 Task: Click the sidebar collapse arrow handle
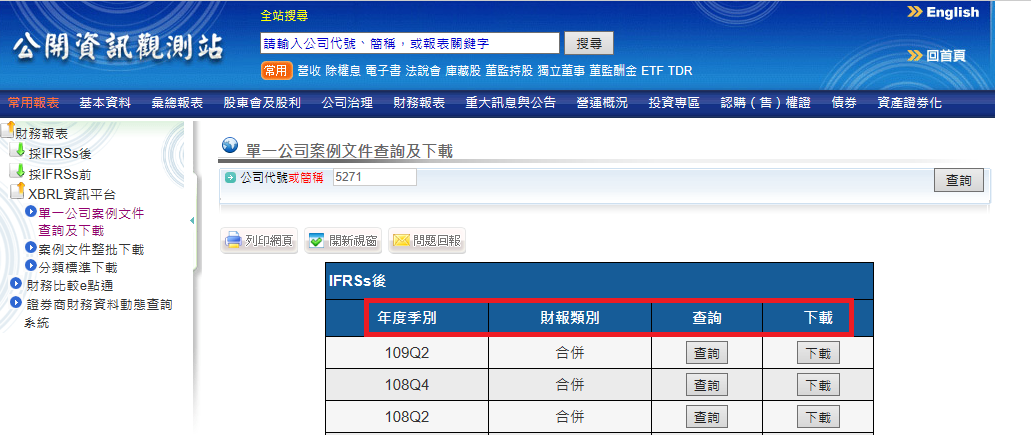(193, 221)
